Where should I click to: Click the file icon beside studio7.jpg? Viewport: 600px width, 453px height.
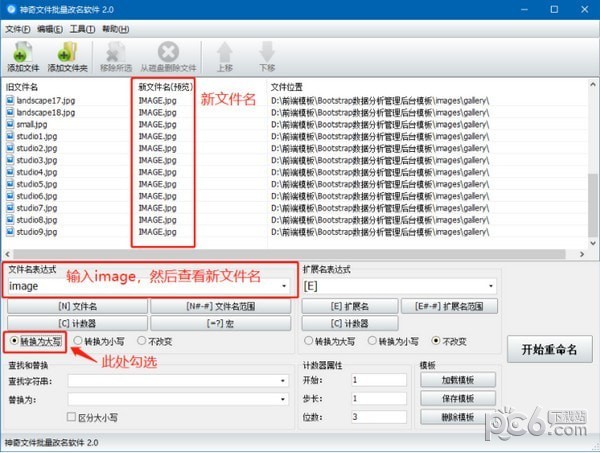pos(10,208)
